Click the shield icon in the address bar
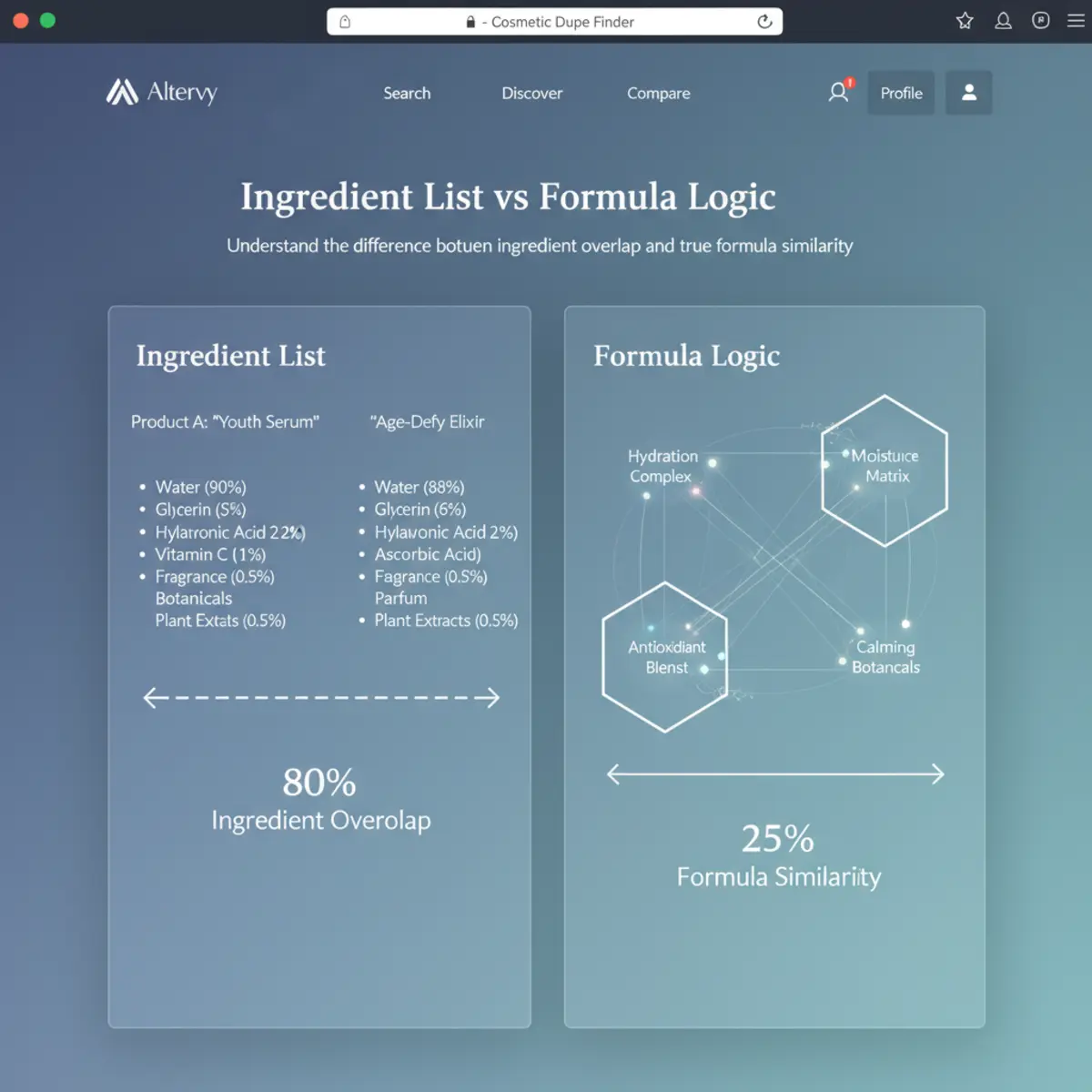This screenshot has height=1092, width=1092. click(x=345, y=22)
